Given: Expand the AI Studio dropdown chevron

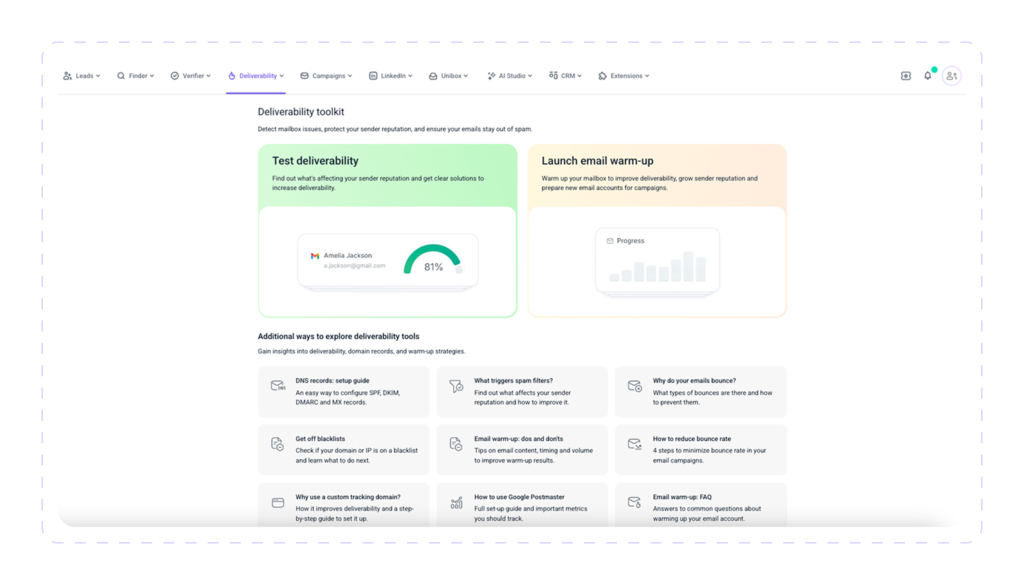Looking at the screenshot, I should (x=530, y=76).
